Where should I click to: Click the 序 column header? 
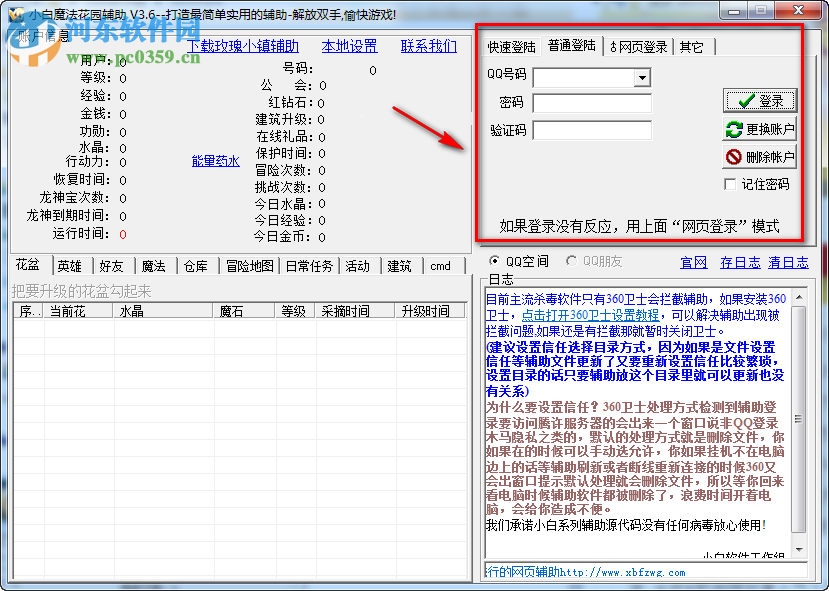pos(29,311)
